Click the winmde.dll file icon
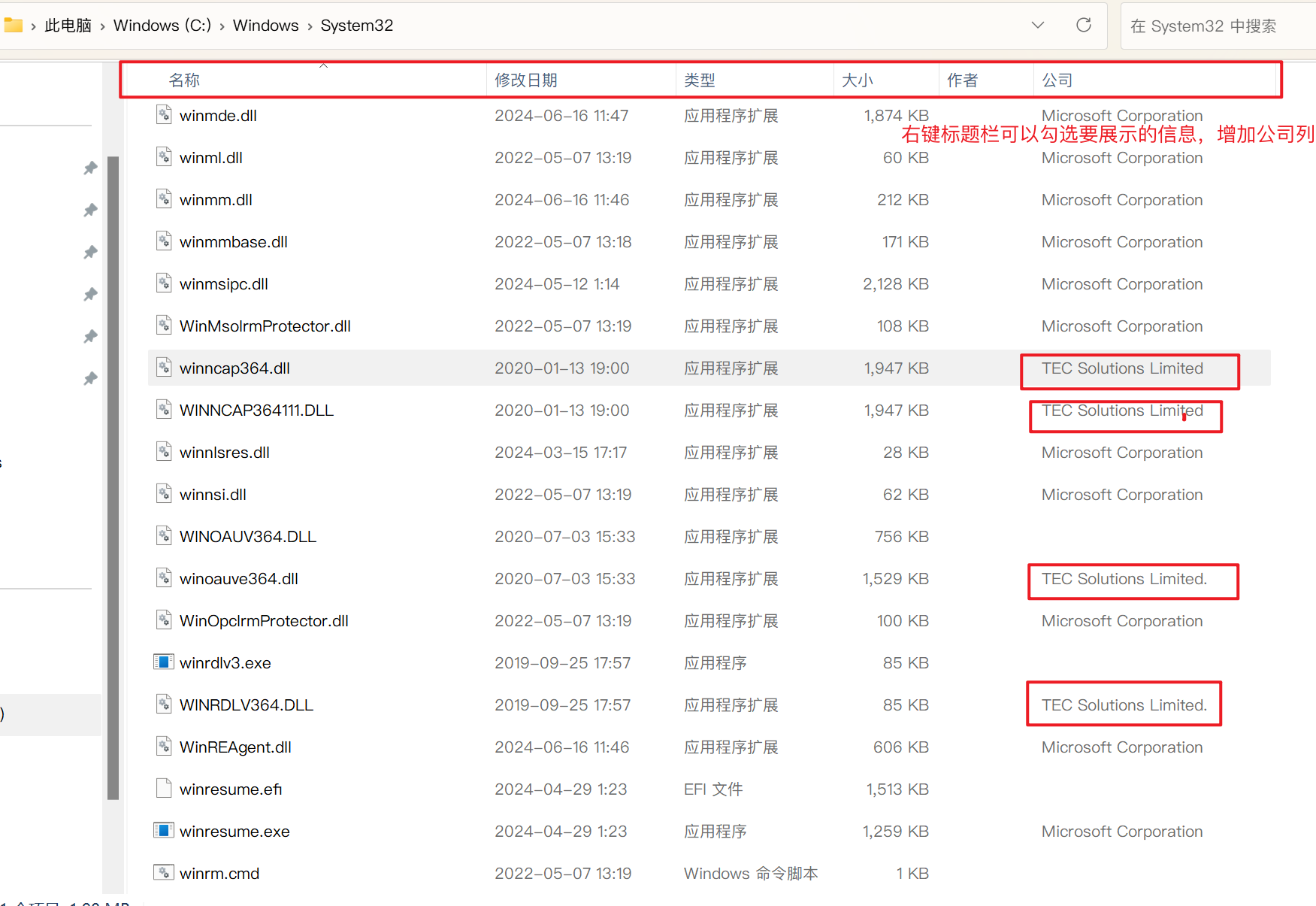The width and height of the screenshot is (1316, 906). click(163, 114)
